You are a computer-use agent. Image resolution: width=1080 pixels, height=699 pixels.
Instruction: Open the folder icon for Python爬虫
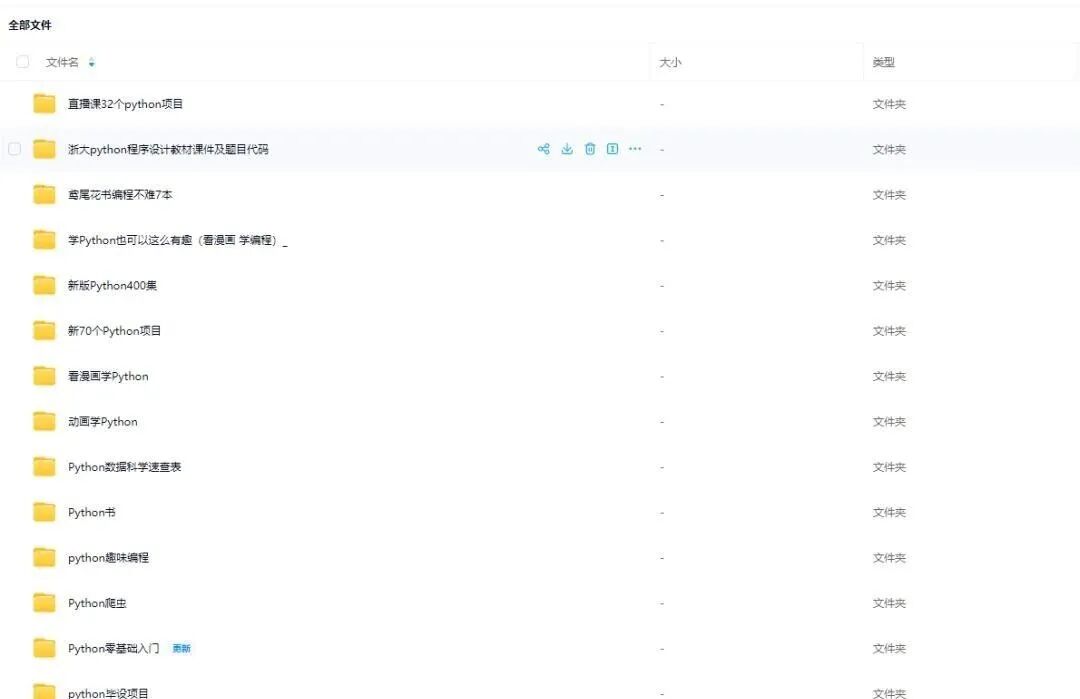(44, 603)
